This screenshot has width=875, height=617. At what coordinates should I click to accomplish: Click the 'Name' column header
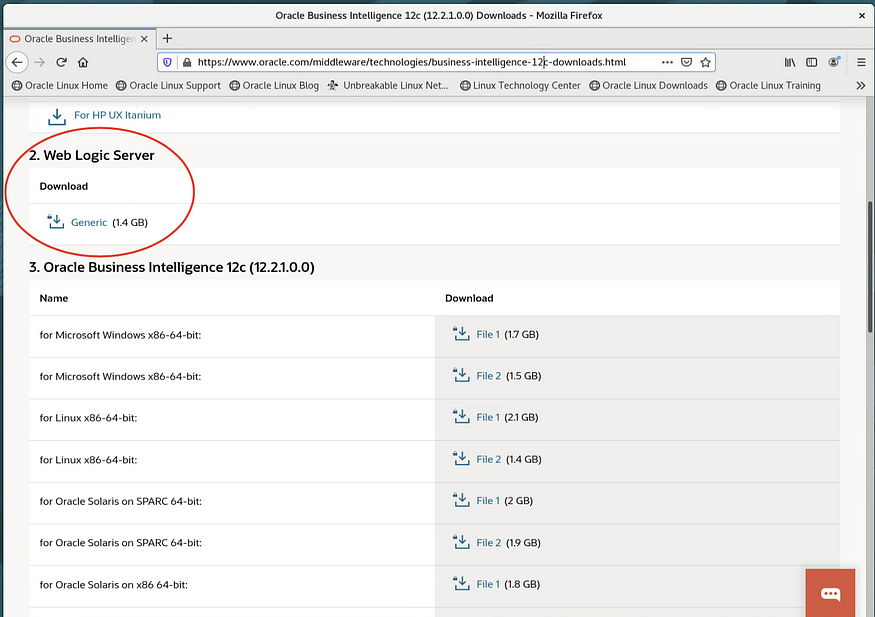coord(54,298)
